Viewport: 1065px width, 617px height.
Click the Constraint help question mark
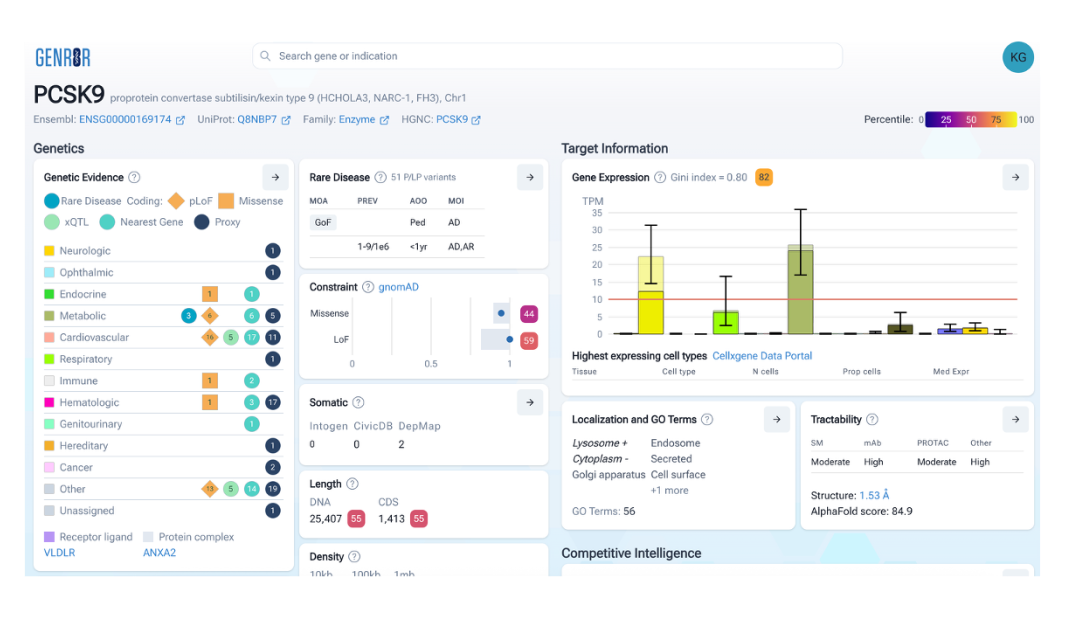click(368, 287)
